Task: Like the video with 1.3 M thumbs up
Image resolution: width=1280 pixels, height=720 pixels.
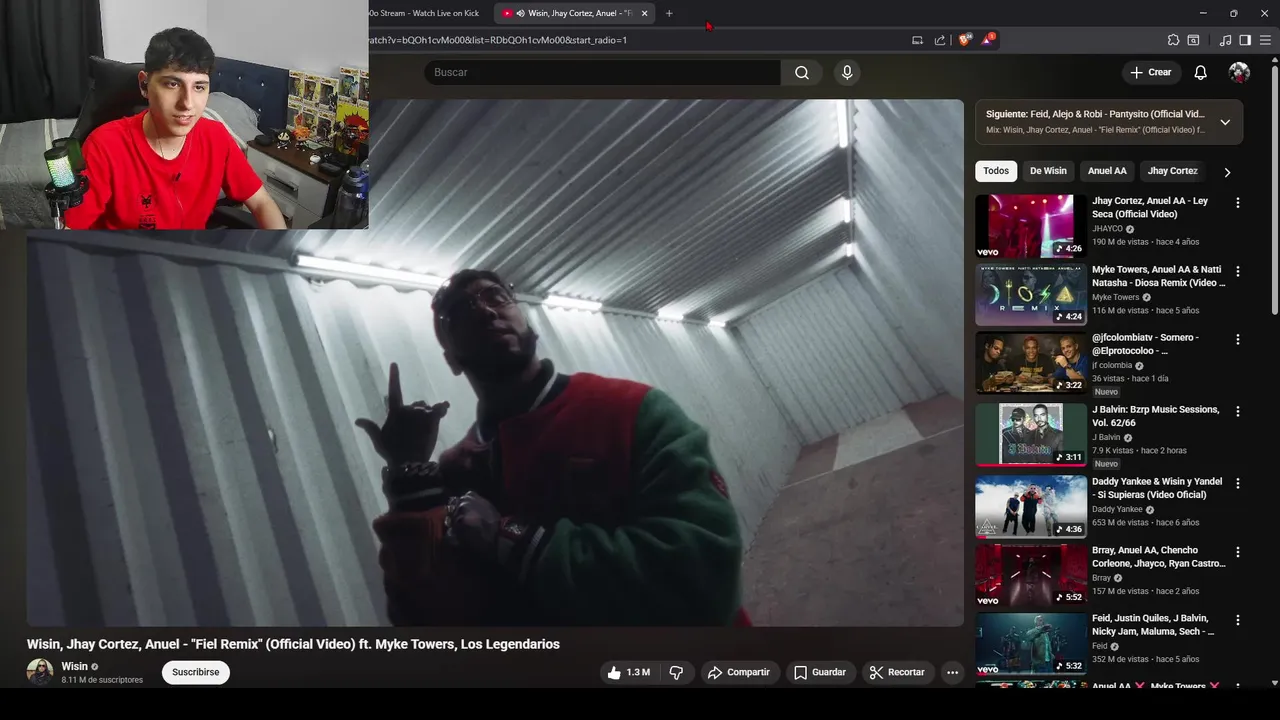Action: pos(628,672)
